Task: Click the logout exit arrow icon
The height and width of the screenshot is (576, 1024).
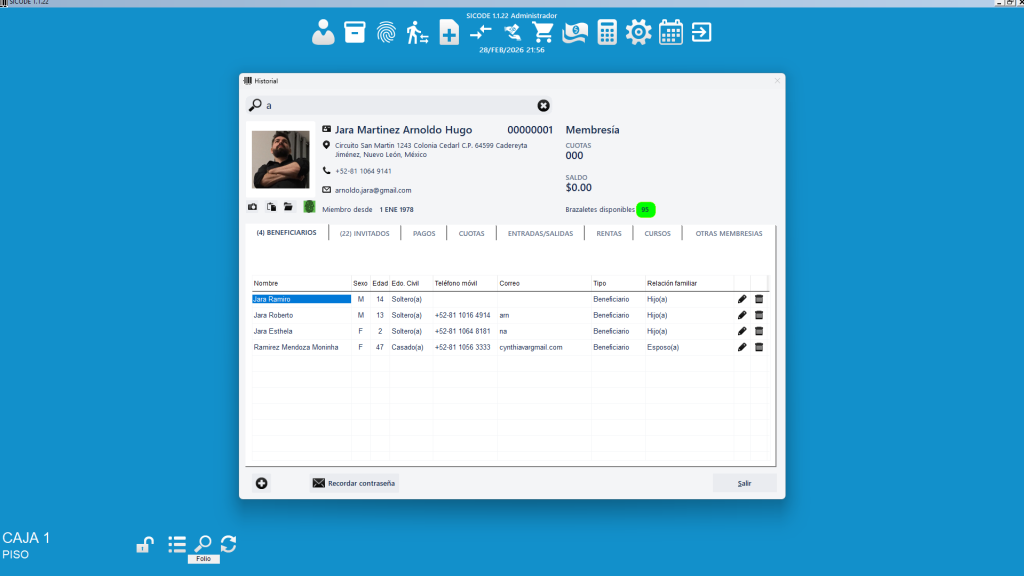Action: click(x=702, y=32)
